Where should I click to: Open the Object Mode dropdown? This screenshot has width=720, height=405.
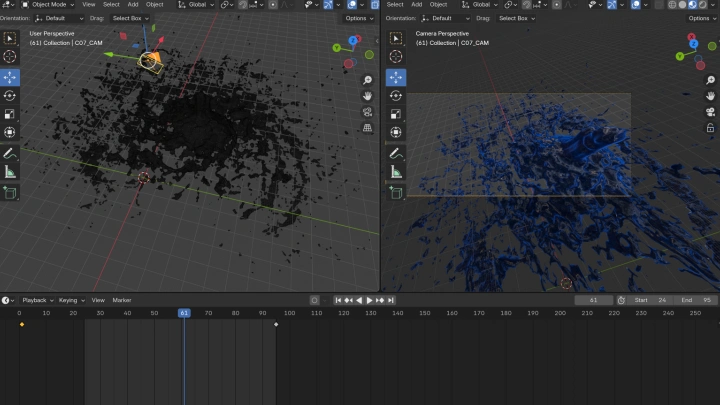click(48, 5)
